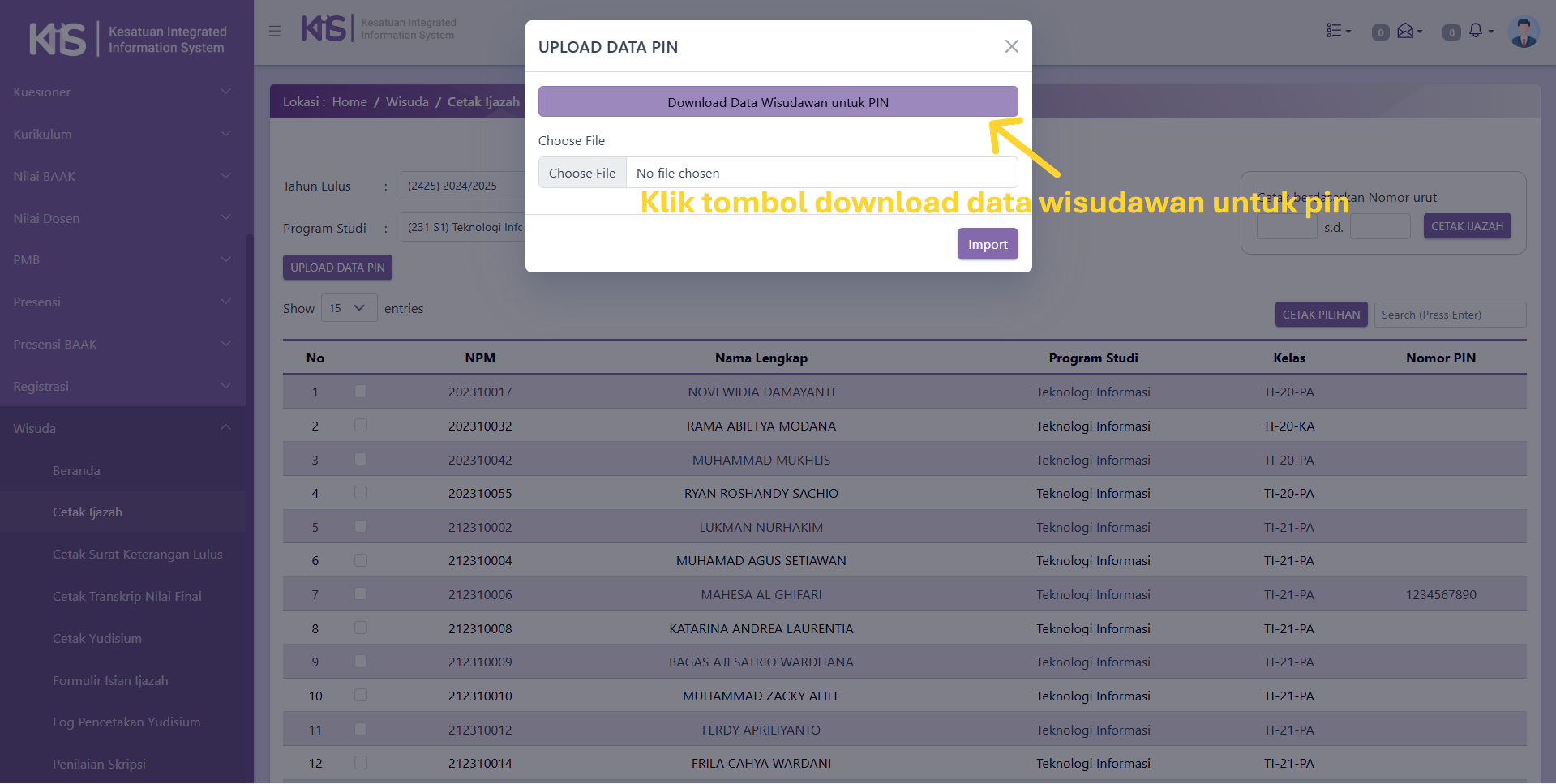This screenshot has height=784, width=1556.
Task: Click the hamburger menu icon
Action: [275, 31]
